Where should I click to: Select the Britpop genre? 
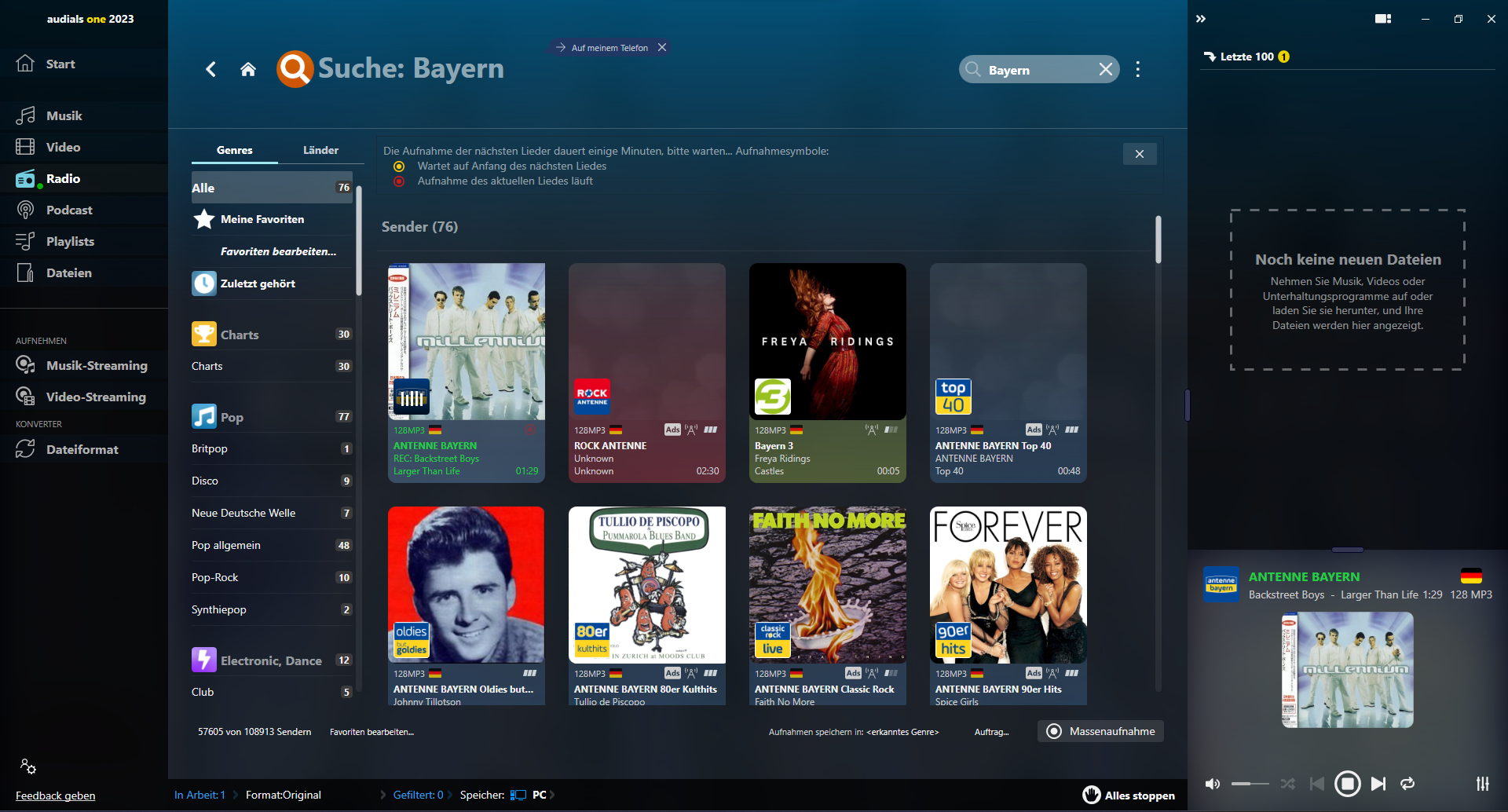point(272,449)
